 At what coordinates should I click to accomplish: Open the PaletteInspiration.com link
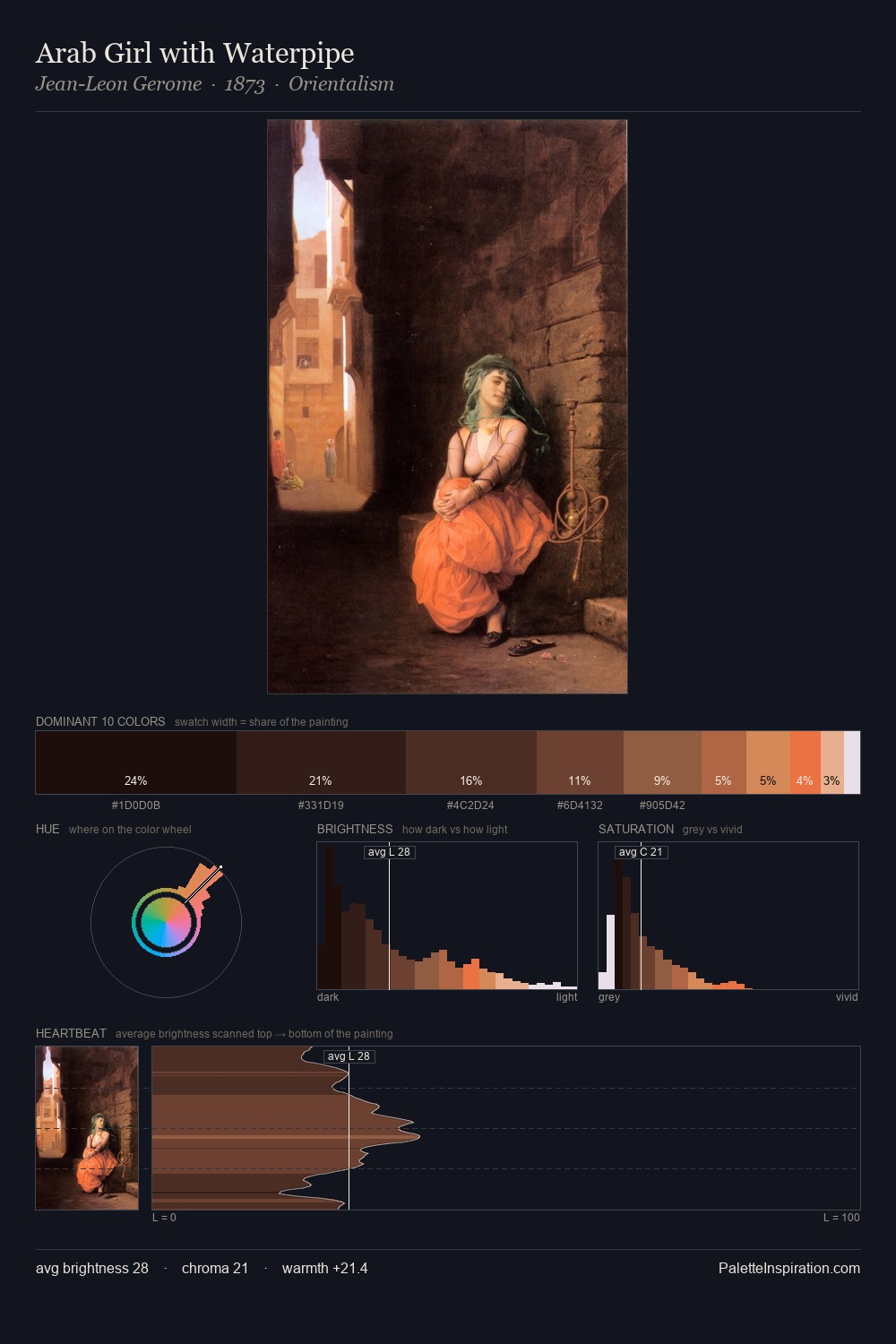(789, 1269)
